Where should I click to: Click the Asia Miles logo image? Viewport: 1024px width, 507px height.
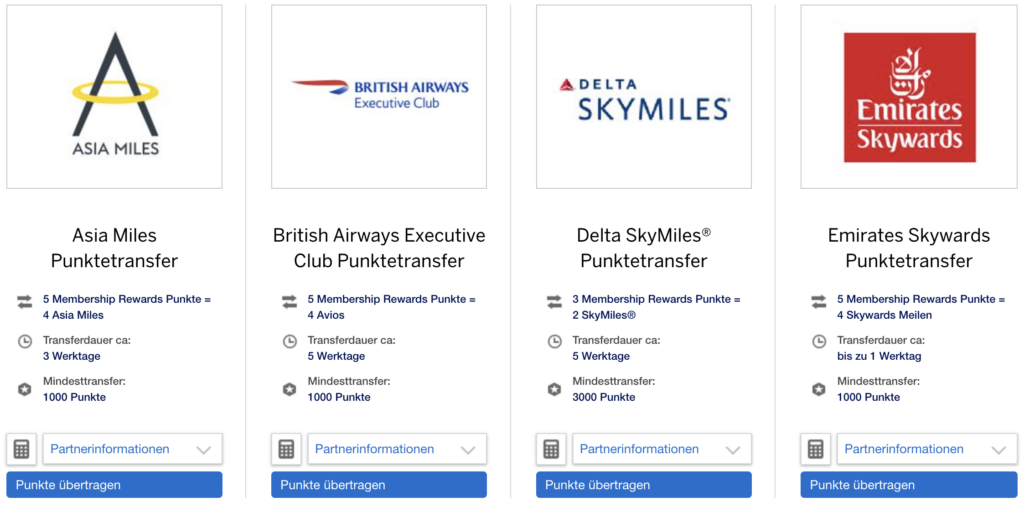pos(114,97)
